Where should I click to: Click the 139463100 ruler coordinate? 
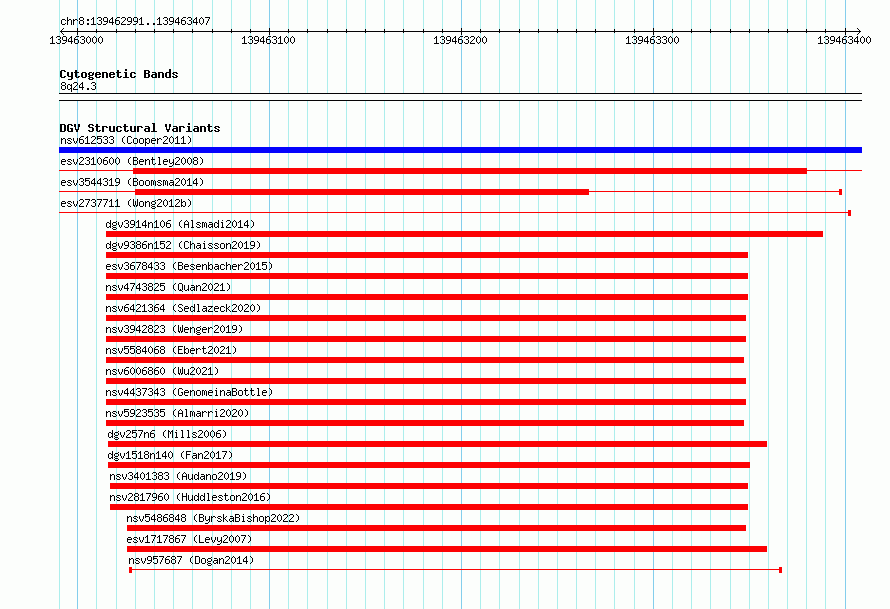pos(268,40)
